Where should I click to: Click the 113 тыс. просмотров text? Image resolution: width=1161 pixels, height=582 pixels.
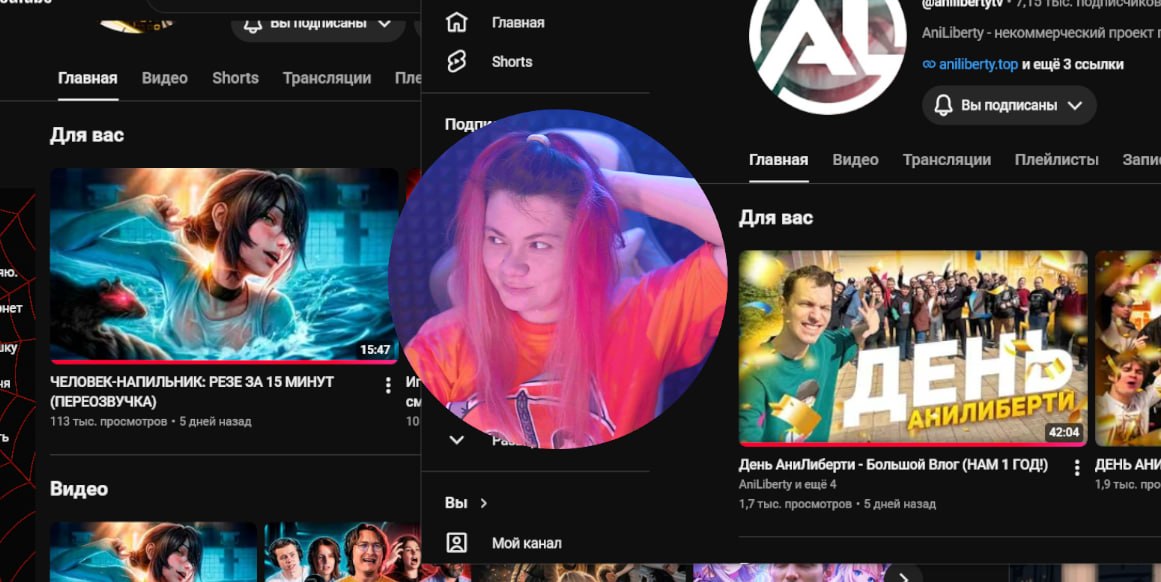pyautogui.click(x=108, y=421)
